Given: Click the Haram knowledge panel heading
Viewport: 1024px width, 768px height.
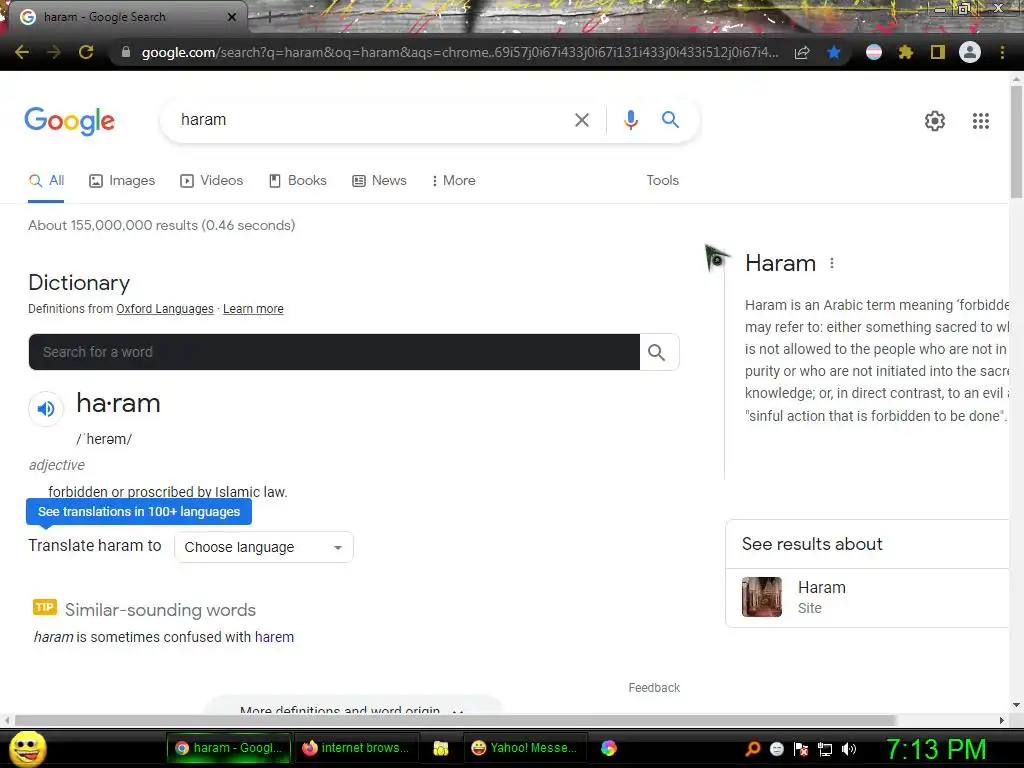Looking at the screenshot, I should click(x=780, y=263).
